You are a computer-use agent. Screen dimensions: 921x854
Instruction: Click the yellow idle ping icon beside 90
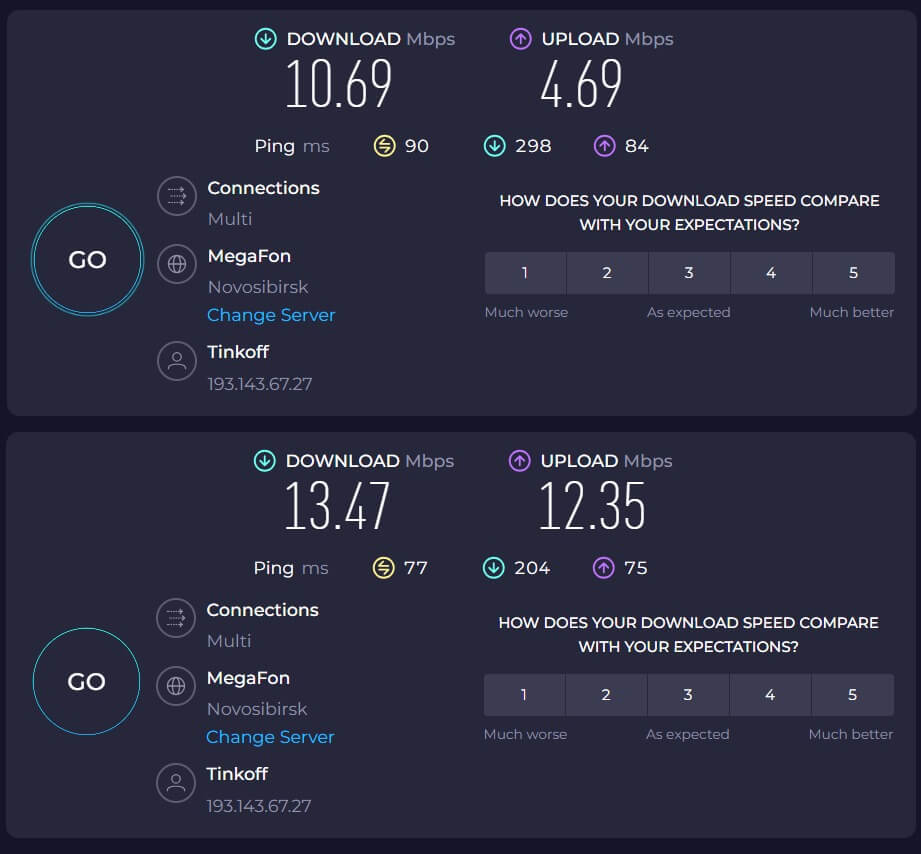[384, 146]
